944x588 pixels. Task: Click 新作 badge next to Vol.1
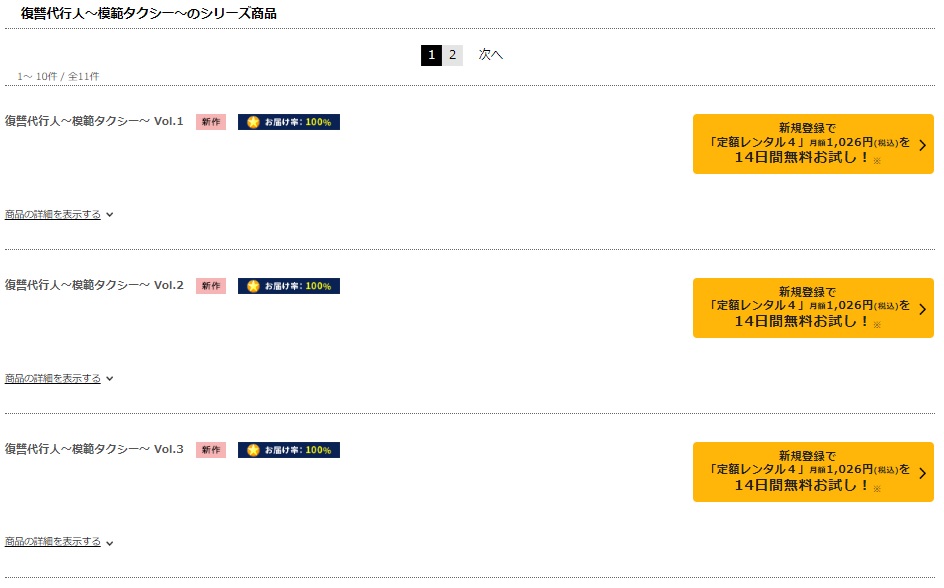tap(211, 122)
